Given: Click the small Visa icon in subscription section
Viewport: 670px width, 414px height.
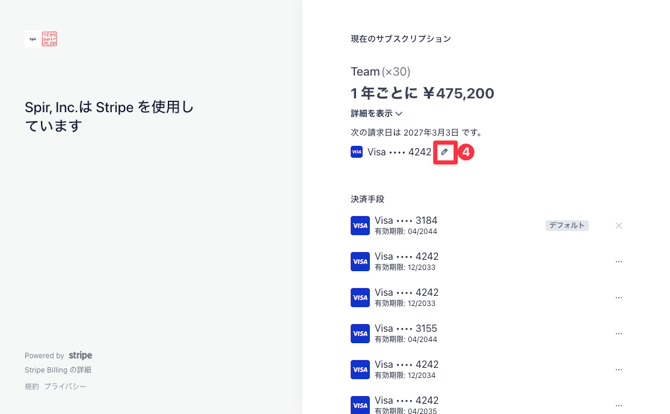Looking at the screenshot, I should coord(356,152).
